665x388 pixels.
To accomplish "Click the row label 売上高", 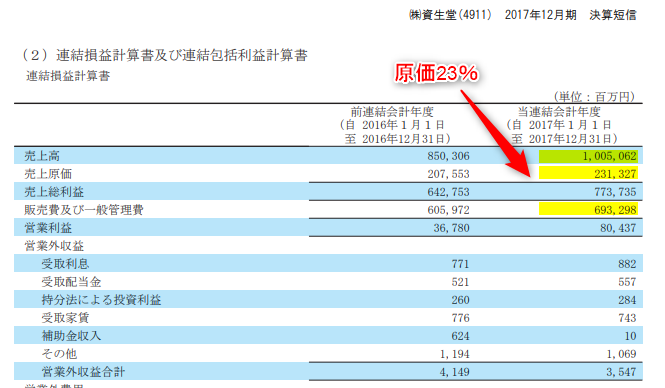I will 42,156.
